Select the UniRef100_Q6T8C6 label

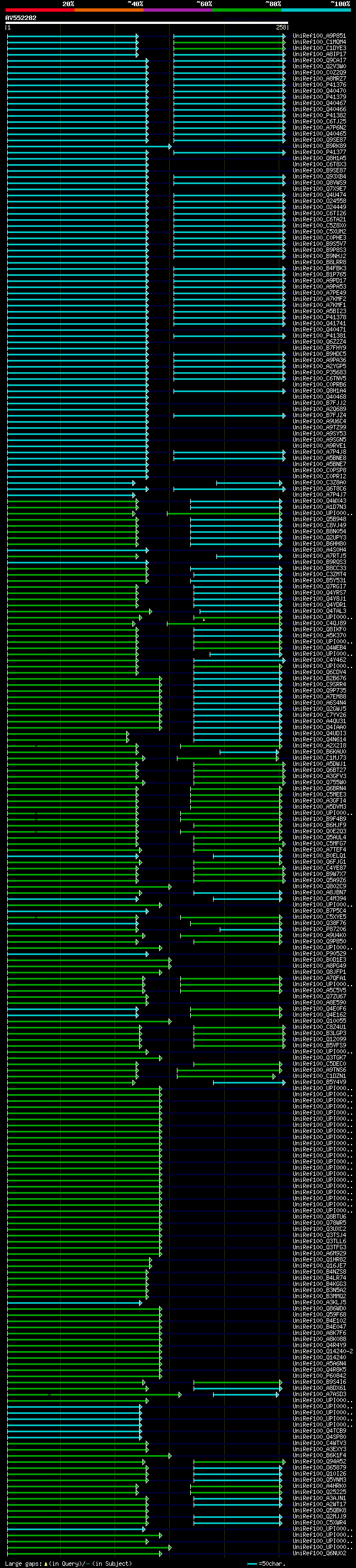tap(319, 489)
